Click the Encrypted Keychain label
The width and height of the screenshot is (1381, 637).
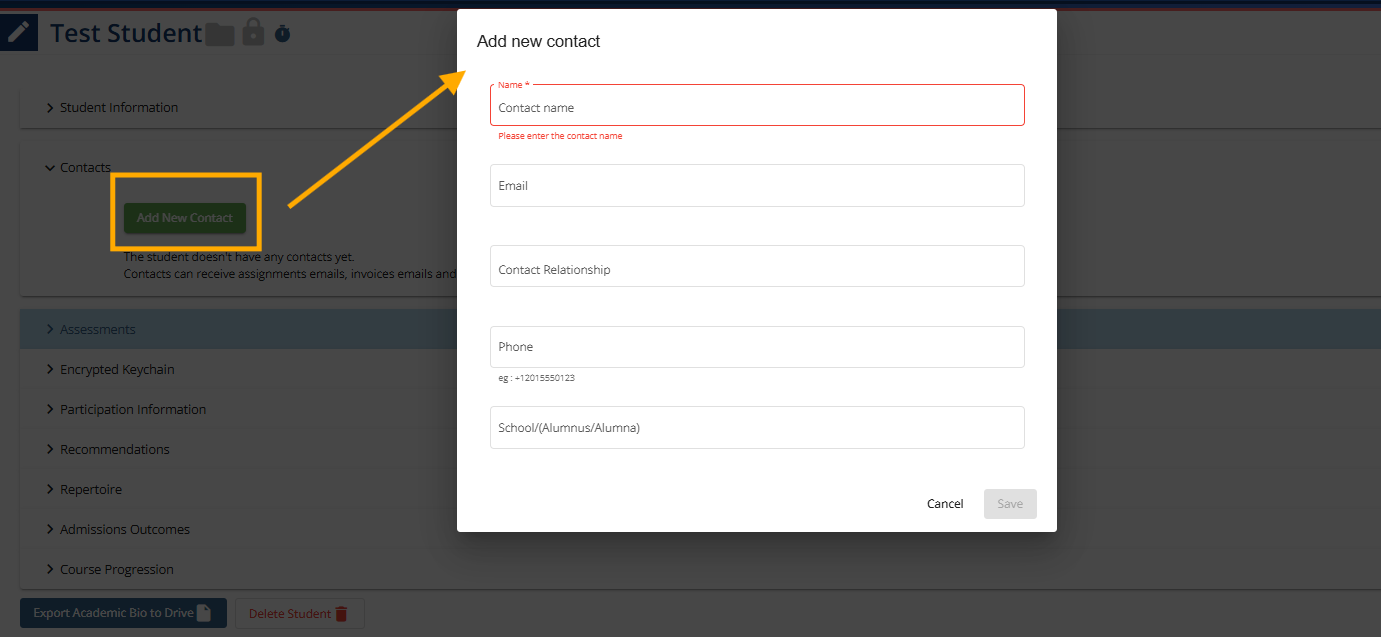click(117, 370)
